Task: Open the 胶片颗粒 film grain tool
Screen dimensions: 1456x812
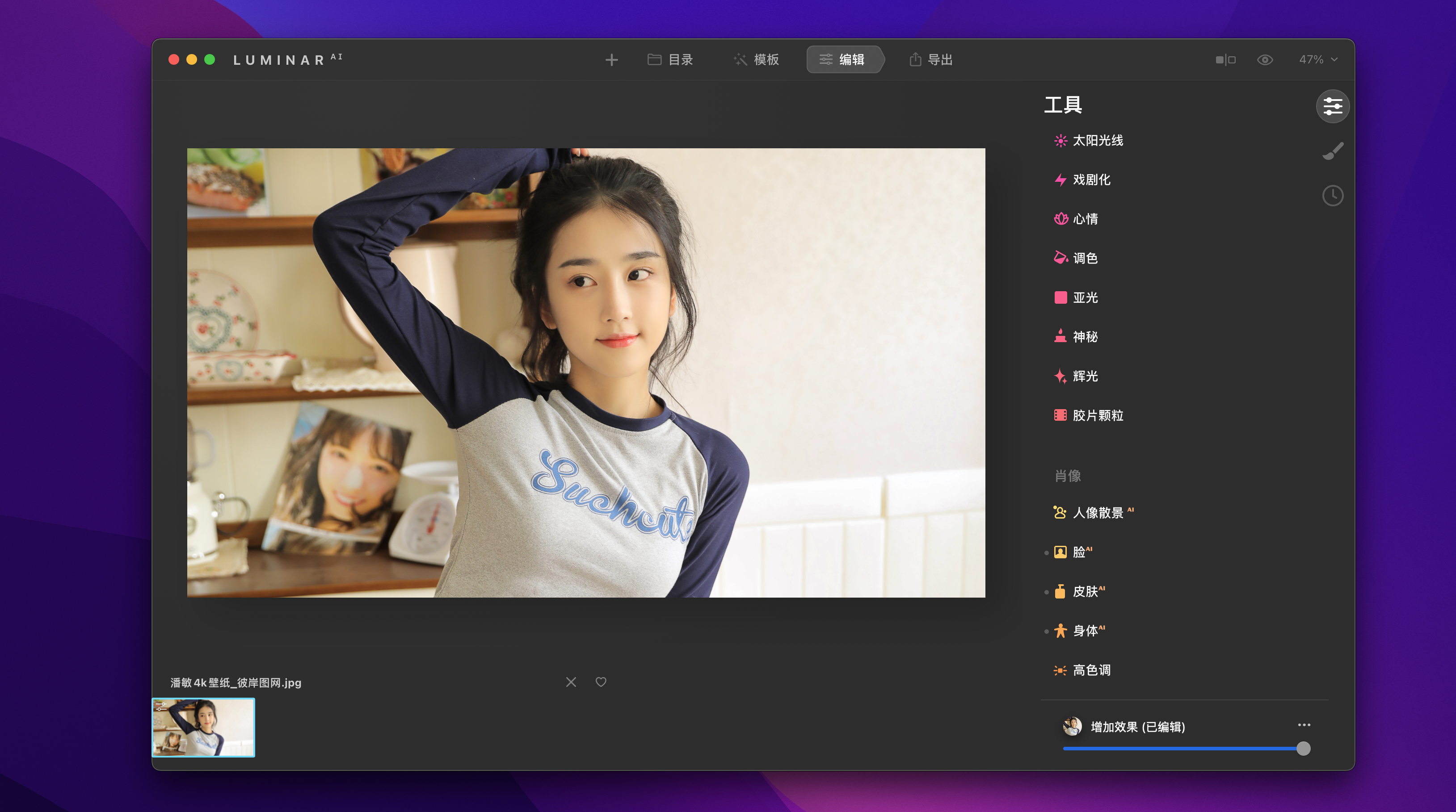Action: click(x=1097, y=415)
